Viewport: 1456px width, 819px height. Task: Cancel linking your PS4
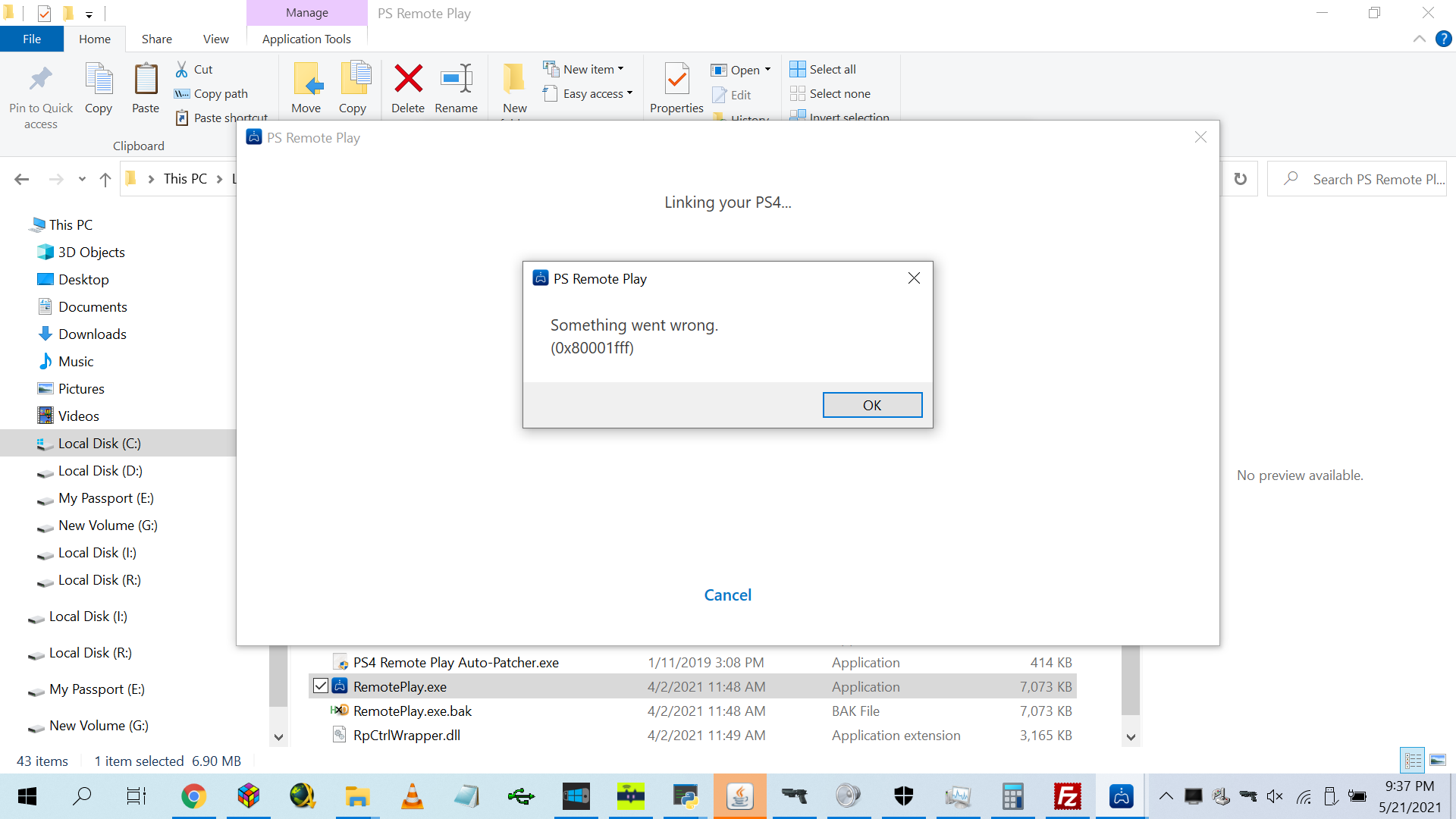tap(728, 595)
